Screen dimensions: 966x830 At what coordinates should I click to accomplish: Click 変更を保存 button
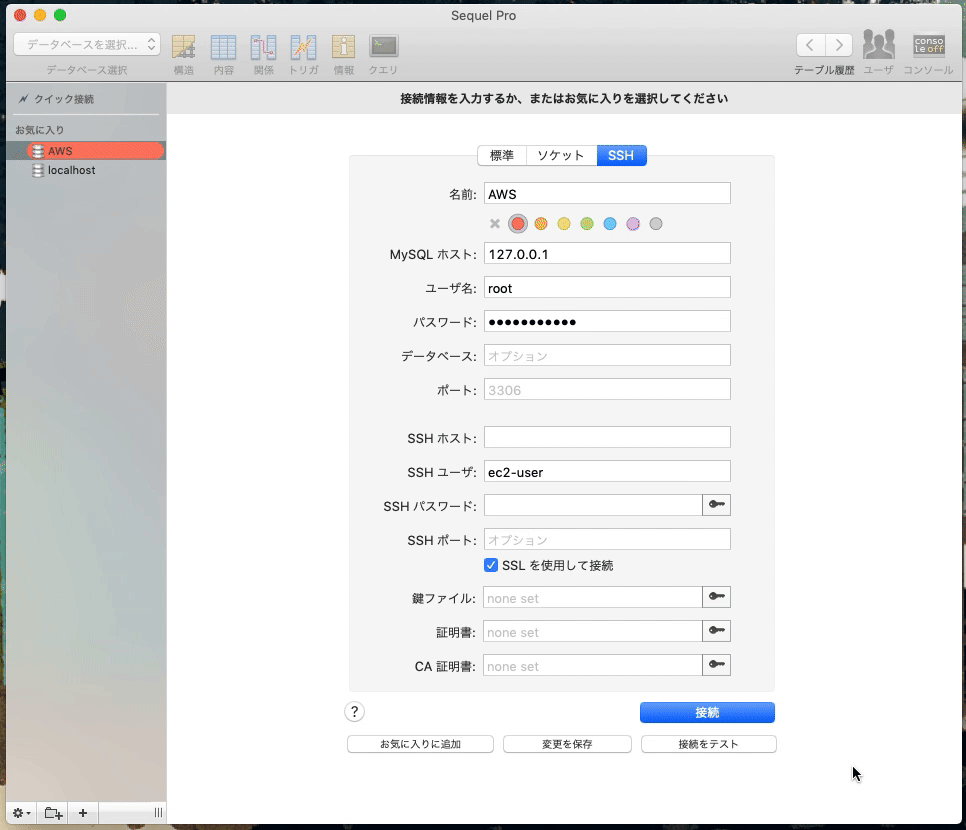567,744
